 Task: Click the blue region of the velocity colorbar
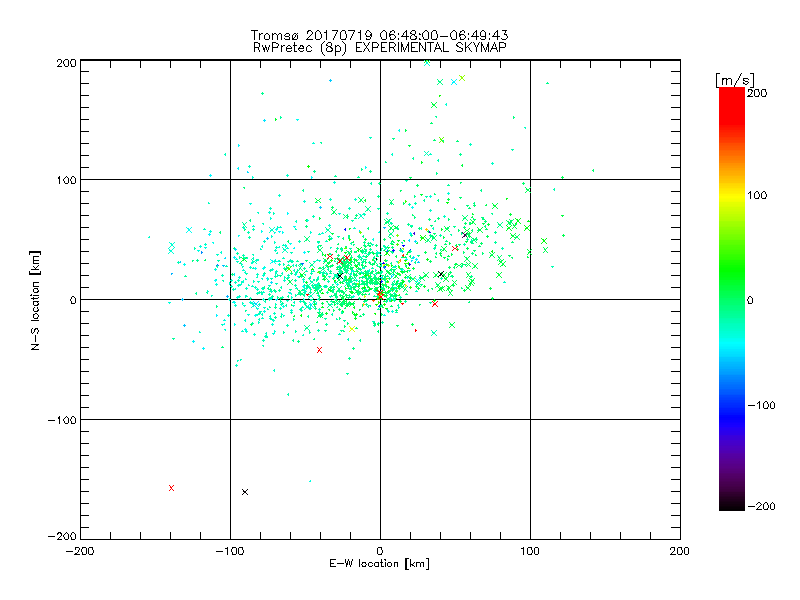coord(732,413)
